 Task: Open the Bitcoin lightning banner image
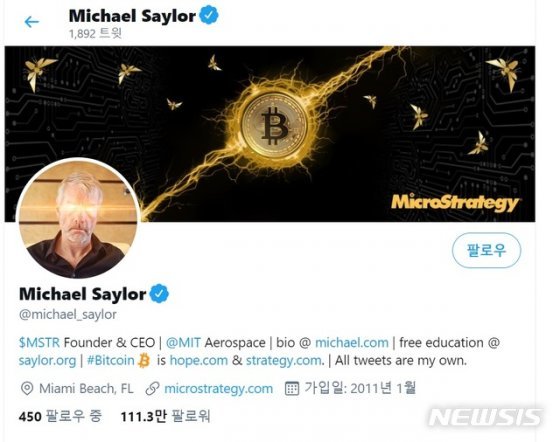[x=270, y=134]
